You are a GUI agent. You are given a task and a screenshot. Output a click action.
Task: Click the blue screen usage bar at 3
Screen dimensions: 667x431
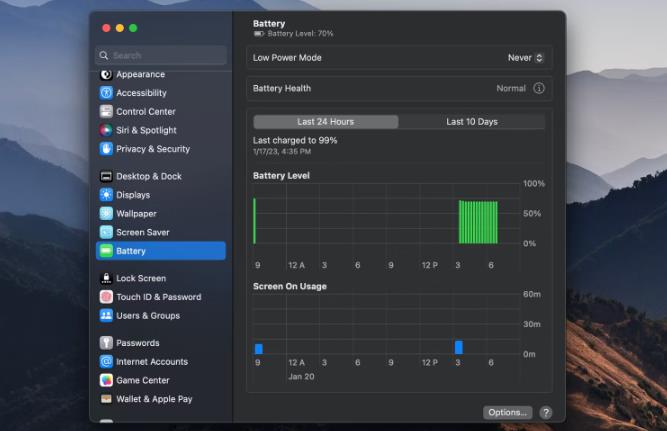tap(459, 347)
